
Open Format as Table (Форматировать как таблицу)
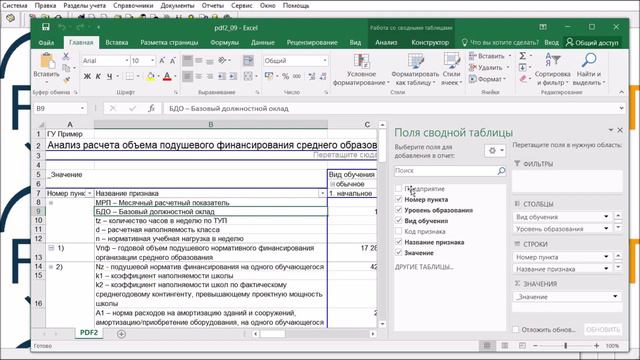click(415, 69)
